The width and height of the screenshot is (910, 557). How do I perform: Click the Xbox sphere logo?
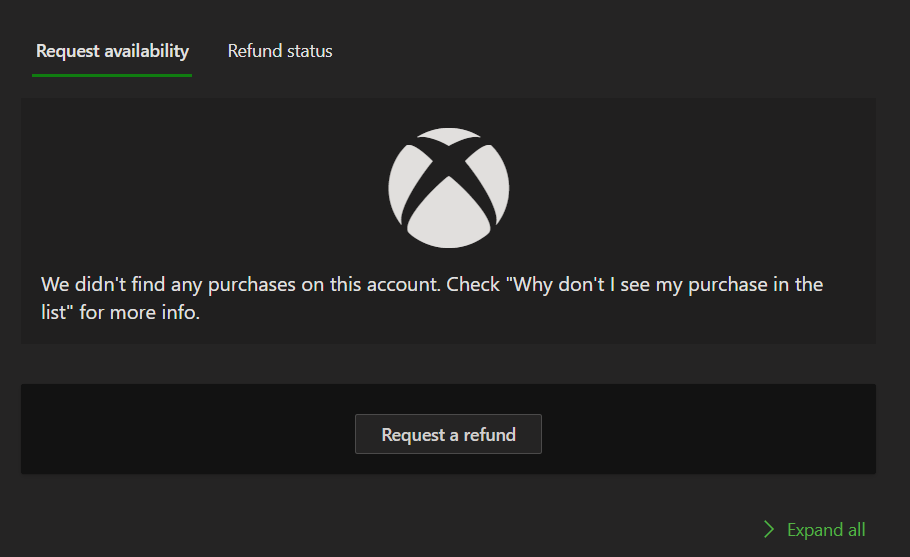click(x=449, y=188)
